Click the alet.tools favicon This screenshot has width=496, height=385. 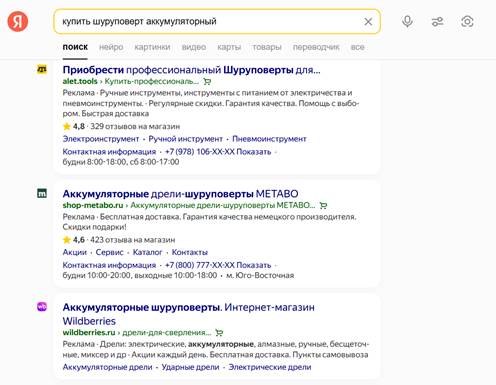click(42, 69)
